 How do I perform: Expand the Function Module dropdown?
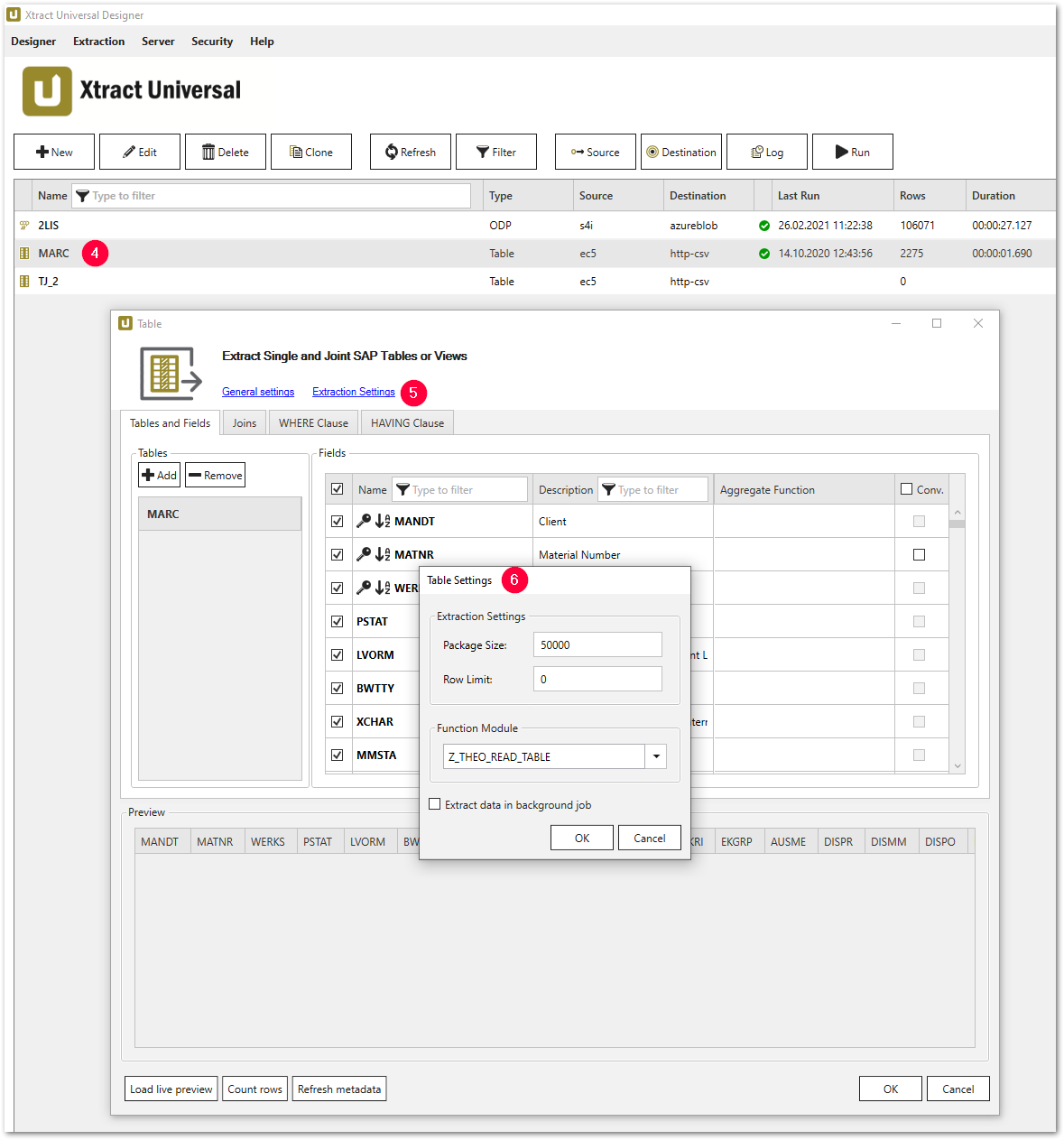656,756
